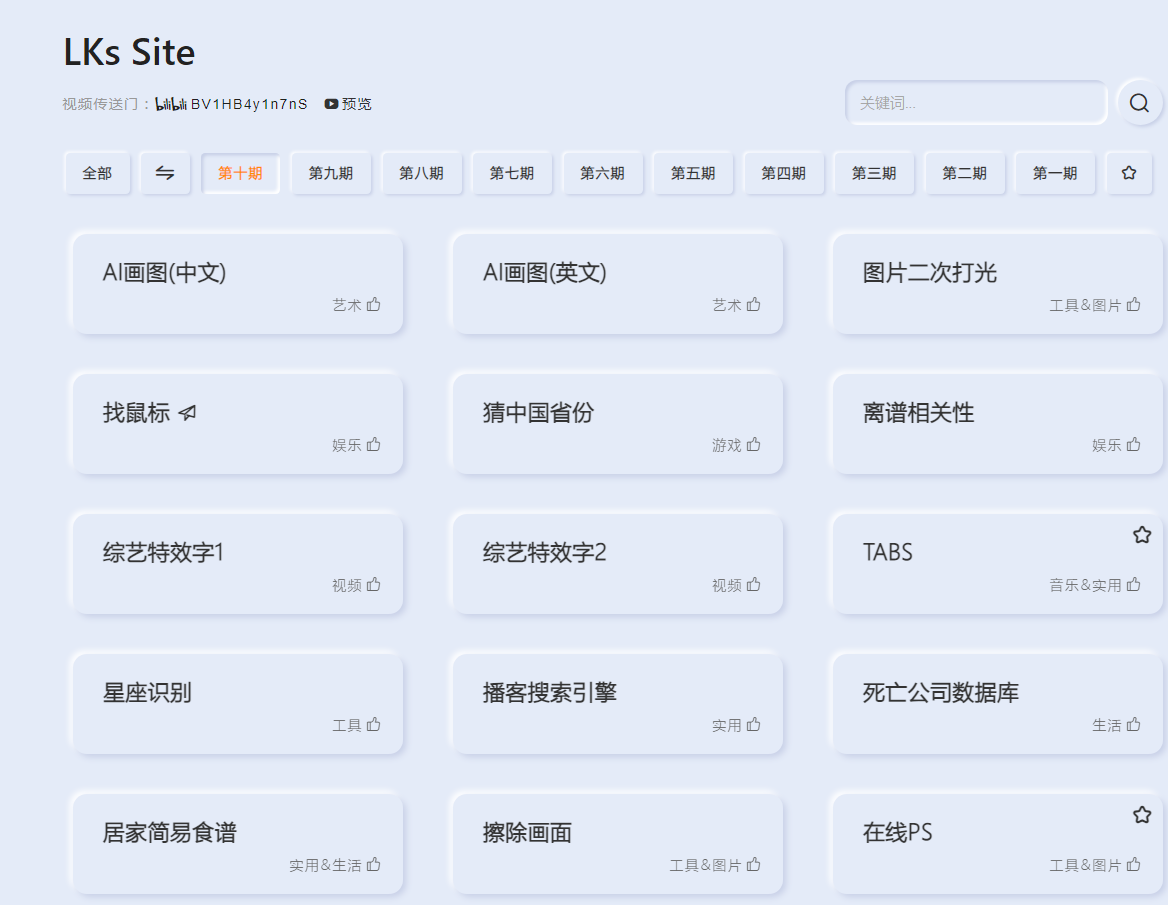1168x905 pixels.
Task: Click the paper plane icon beside 找鼠标
Action: pyautogui.click(x=188, y=413)
